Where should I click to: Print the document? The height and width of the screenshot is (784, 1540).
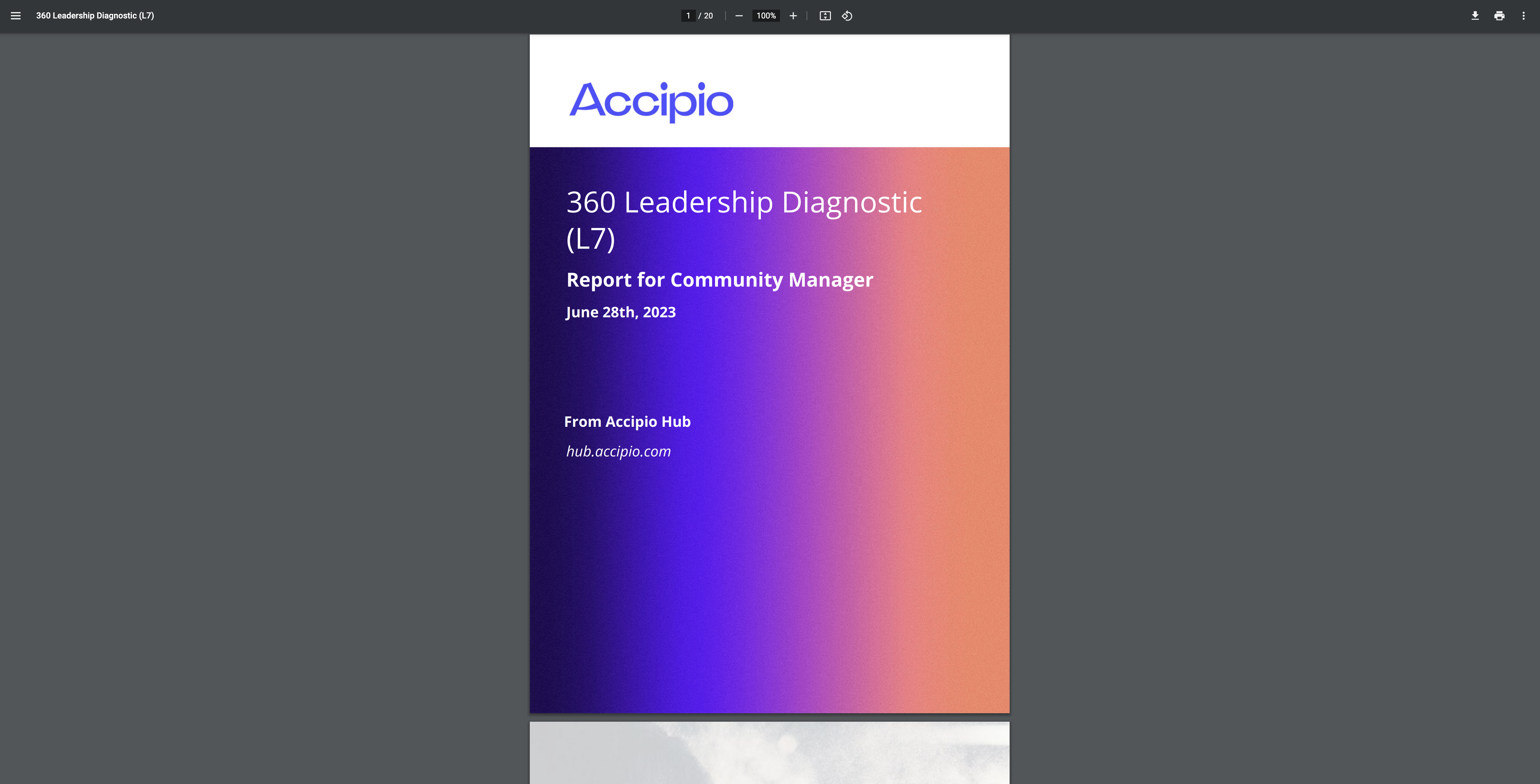(x=1499, y=16)
